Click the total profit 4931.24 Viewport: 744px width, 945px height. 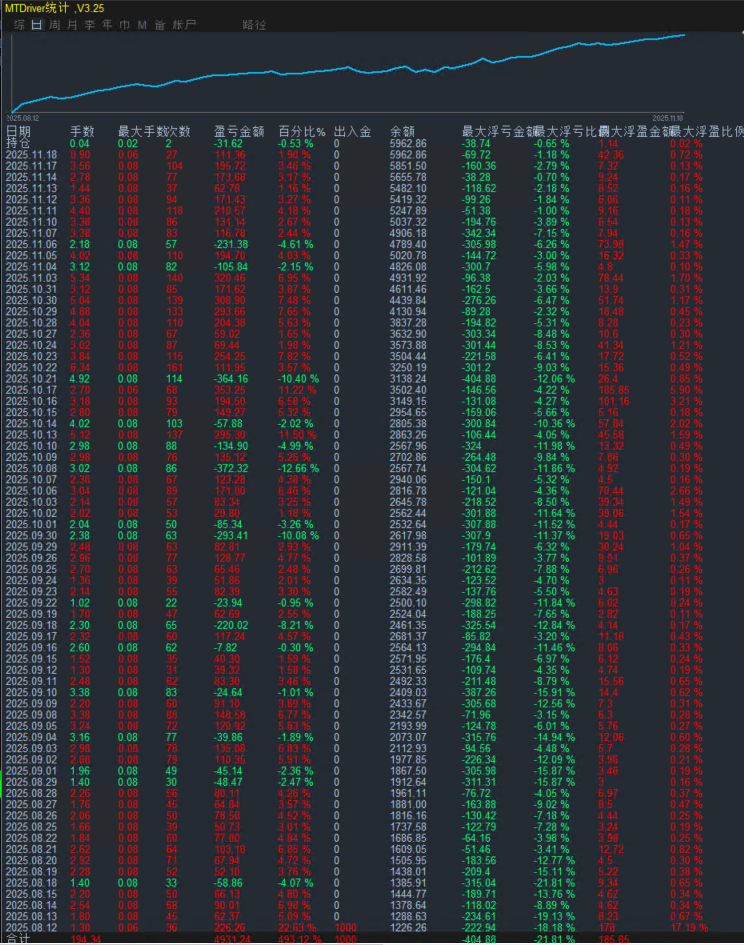tap(232, 939)
